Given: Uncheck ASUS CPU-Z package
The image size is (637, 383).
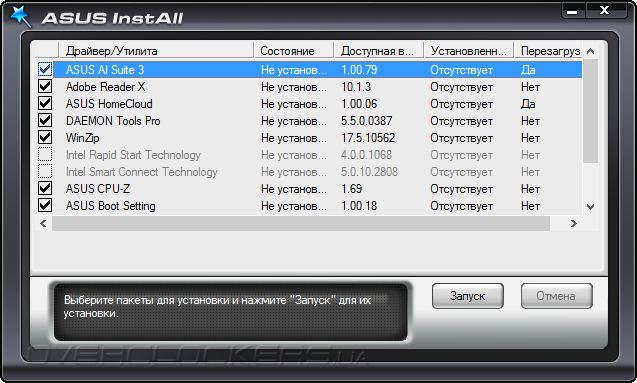Looking at the screenshot, I should pyautogui.click(x=45, y=188).
